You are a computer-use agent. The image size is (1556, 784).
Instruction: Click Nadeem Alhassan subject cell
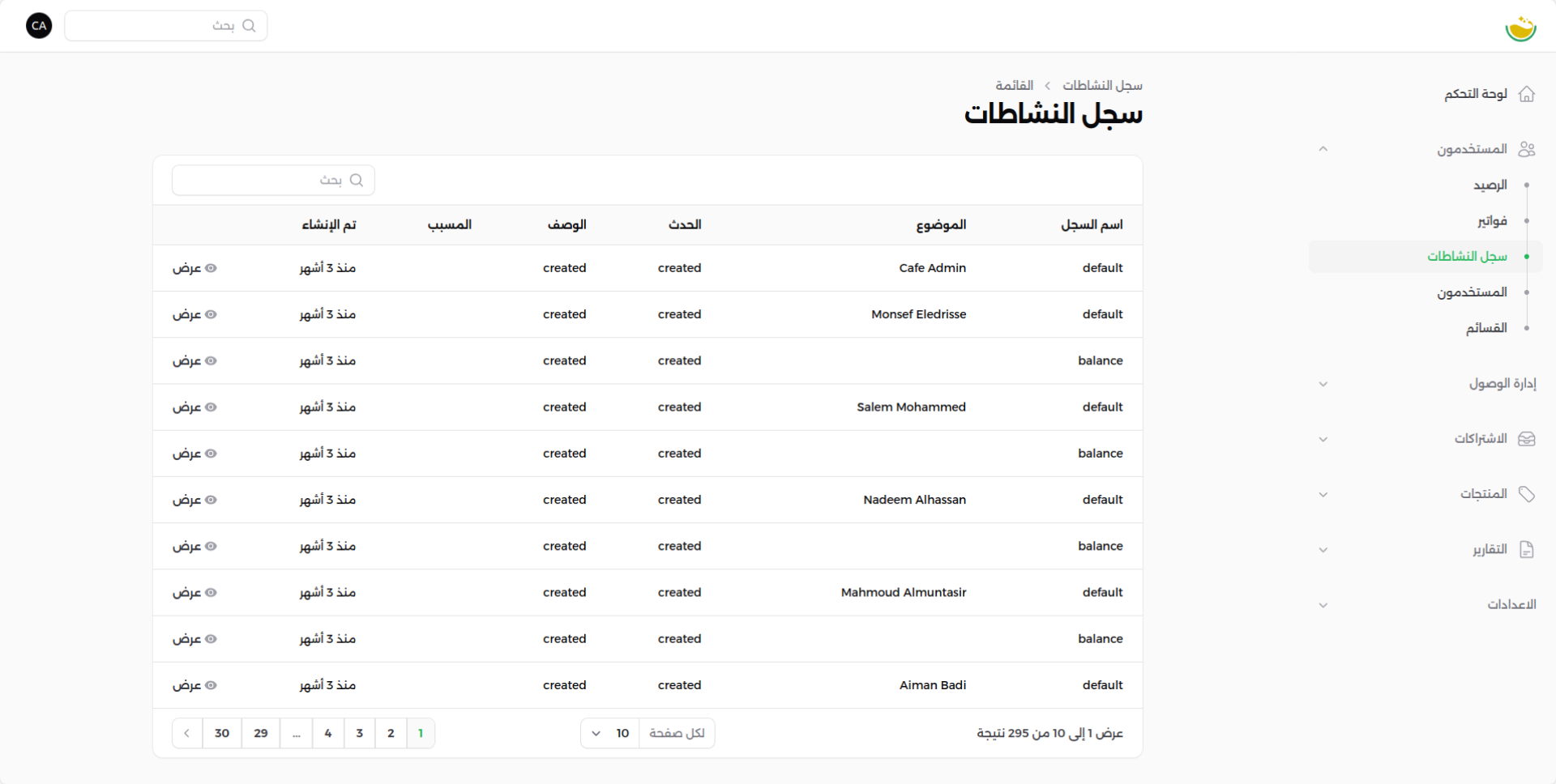pos(914,500)
